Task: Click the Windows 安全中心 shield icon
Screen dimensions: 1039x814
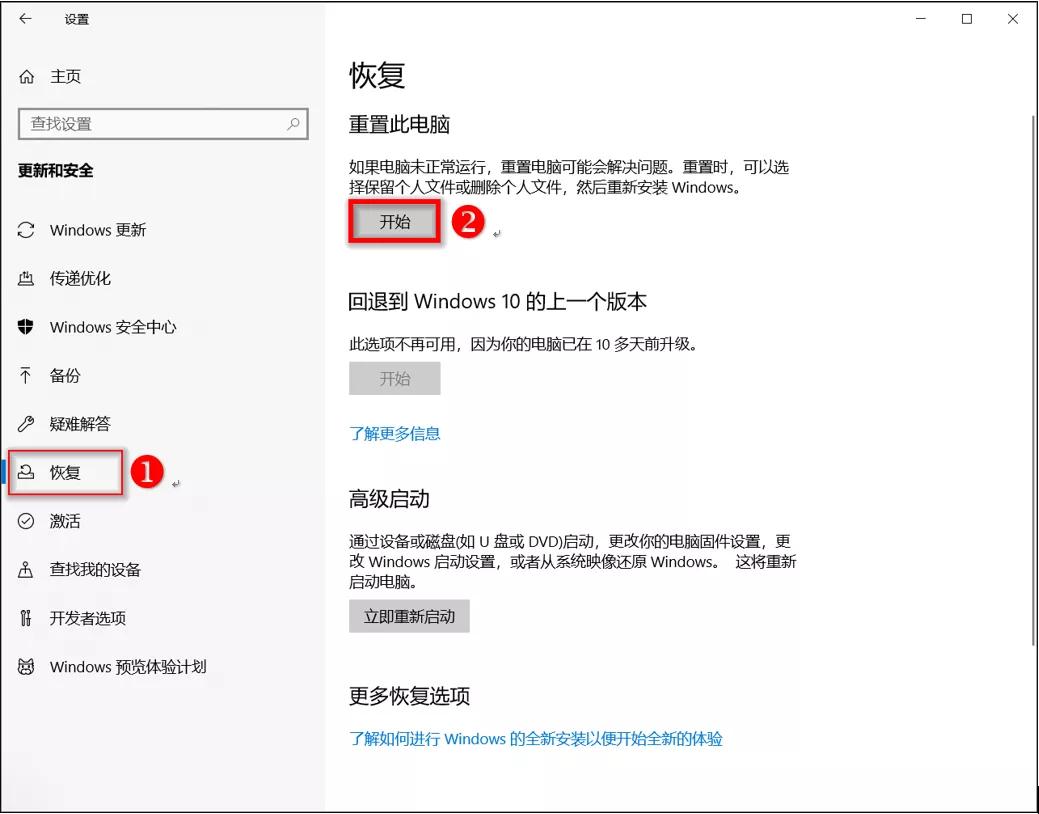Action: pos(26,327)
